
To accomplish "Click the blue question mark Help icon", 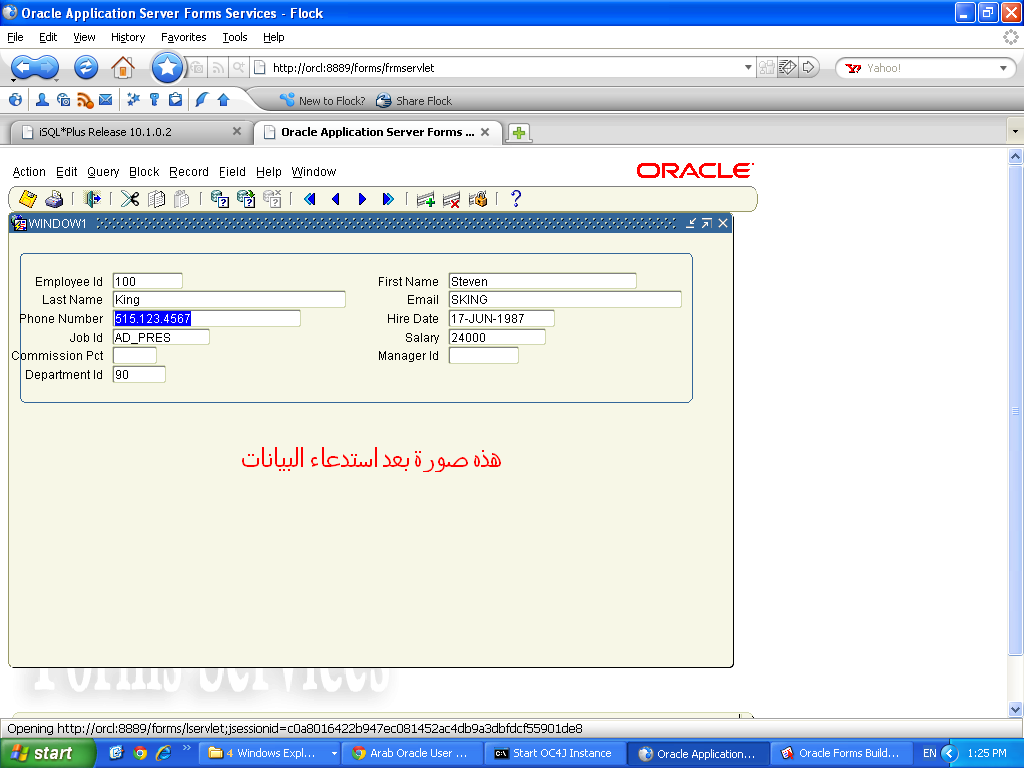I will tap(516, 199).
